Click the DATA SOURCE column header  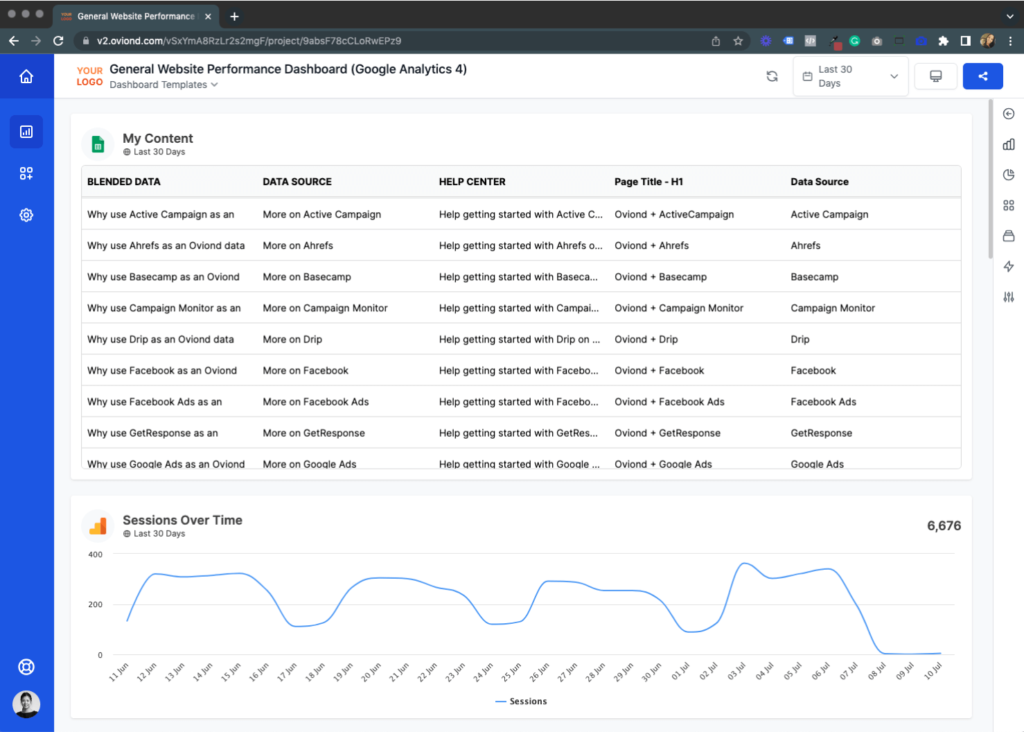pyautogui.click(x=297, y=182)
